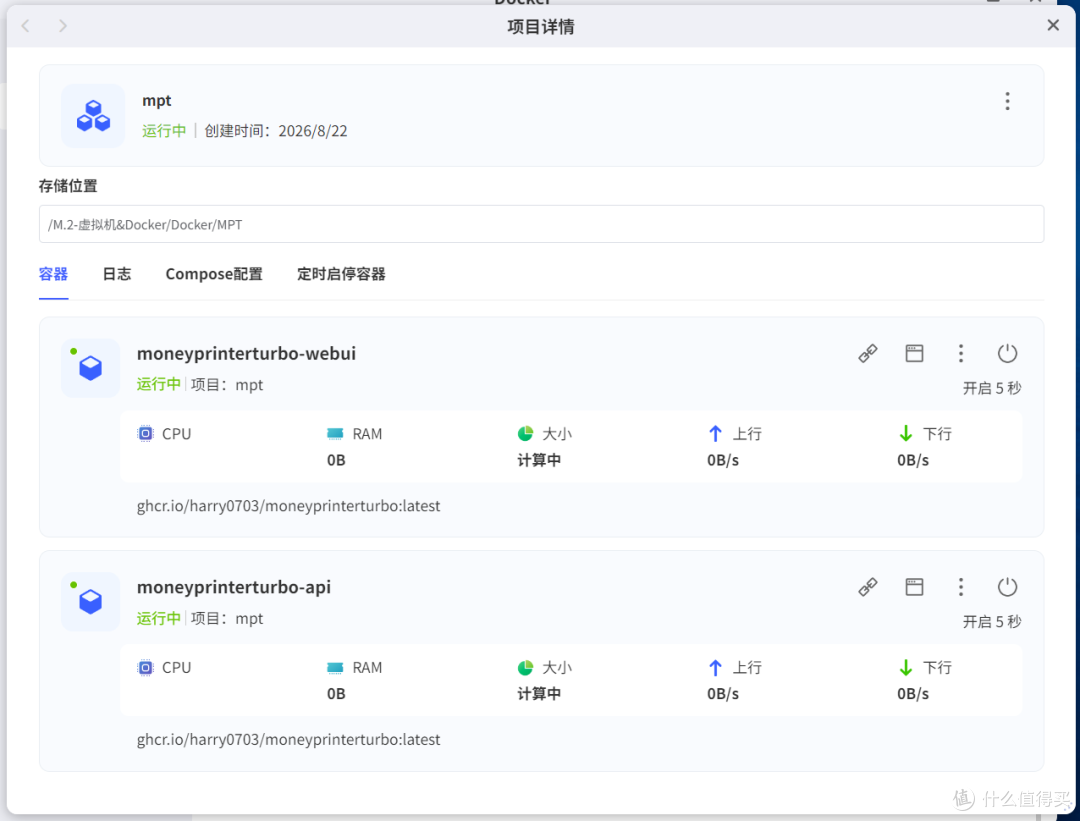Screen dimensions: 1080x821
Task: Open terminal window icon for moneyprinterturbo-api
Action: coord(914,587)
